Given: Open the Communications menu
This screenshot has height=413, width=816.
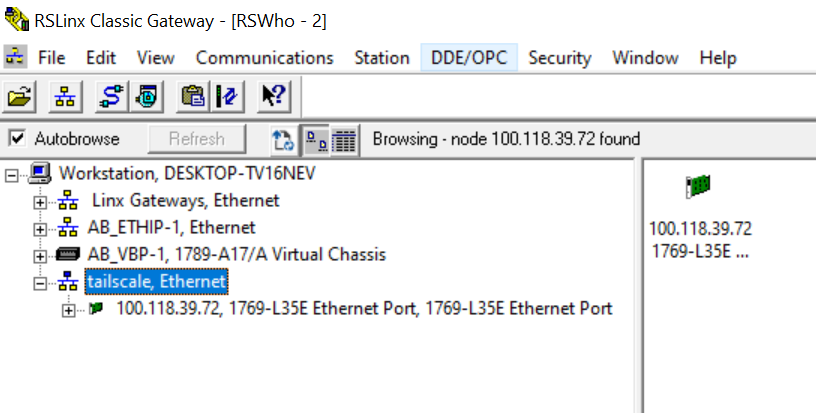Looking at the screenshot, I should pos(264,58).
